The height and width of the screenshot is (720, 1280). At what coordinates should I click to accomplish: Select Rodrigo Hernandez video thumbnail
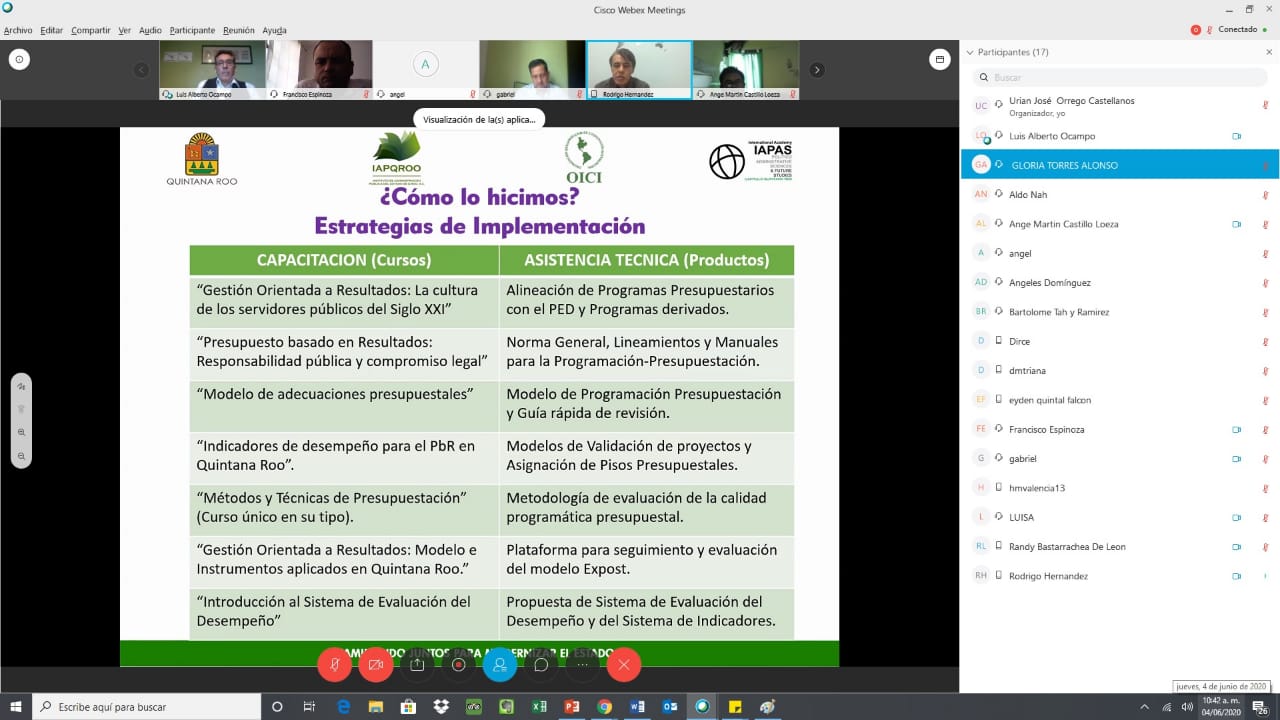click(x=639, y=70)
